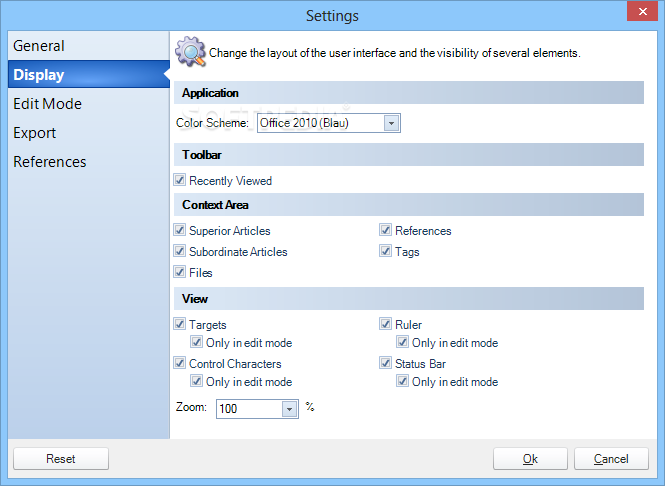Click the Toolbar section header
665x486 pixels.
pos(409,155)
